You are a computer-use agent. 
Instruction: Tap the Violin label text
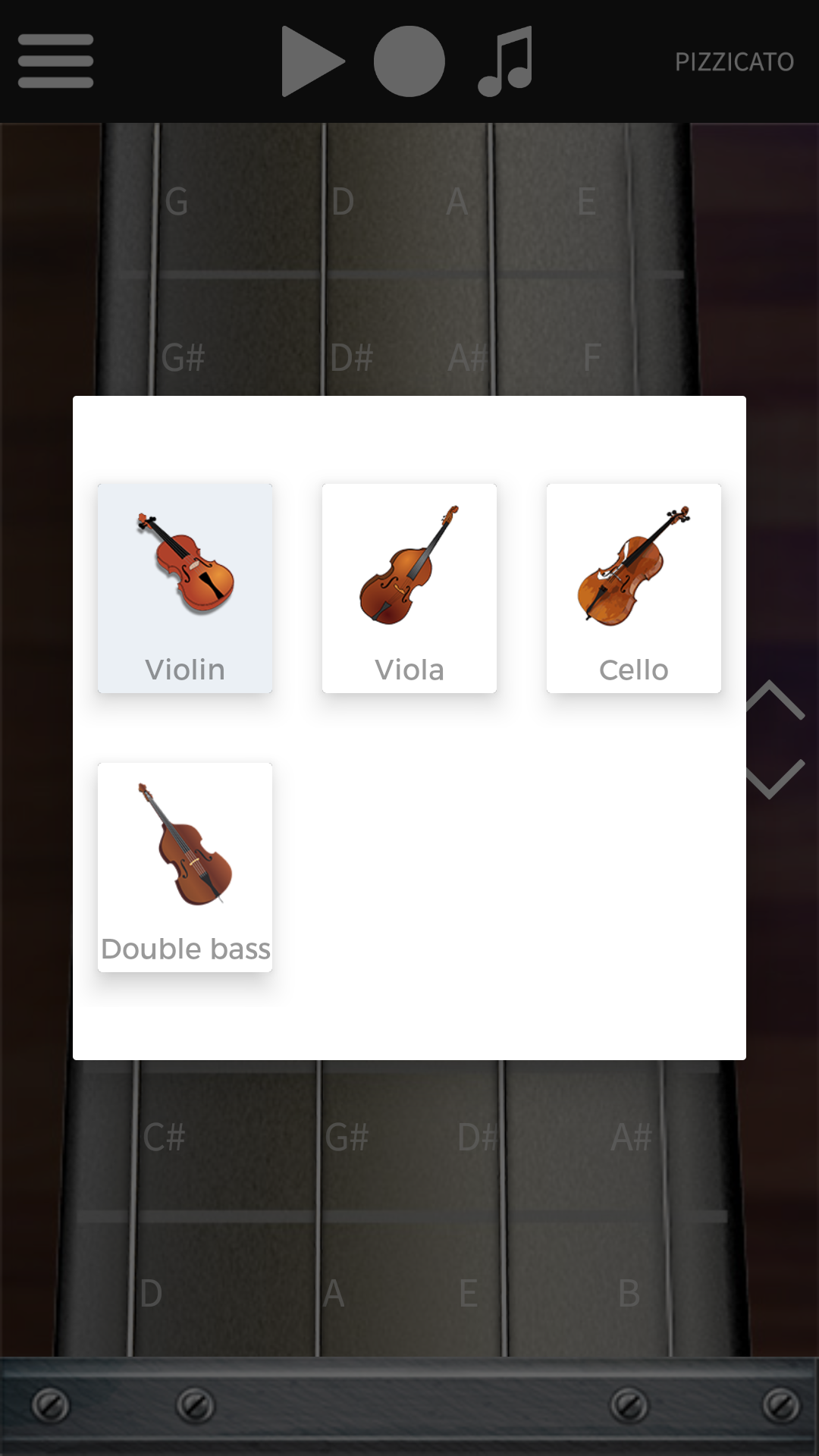coord(185,670)
